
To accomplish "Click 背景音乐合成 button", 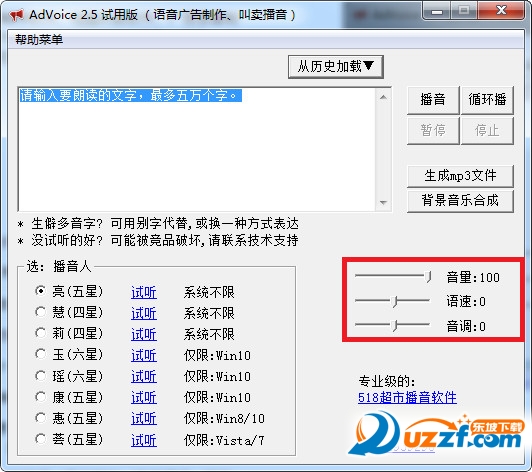I will click(460, 201).
